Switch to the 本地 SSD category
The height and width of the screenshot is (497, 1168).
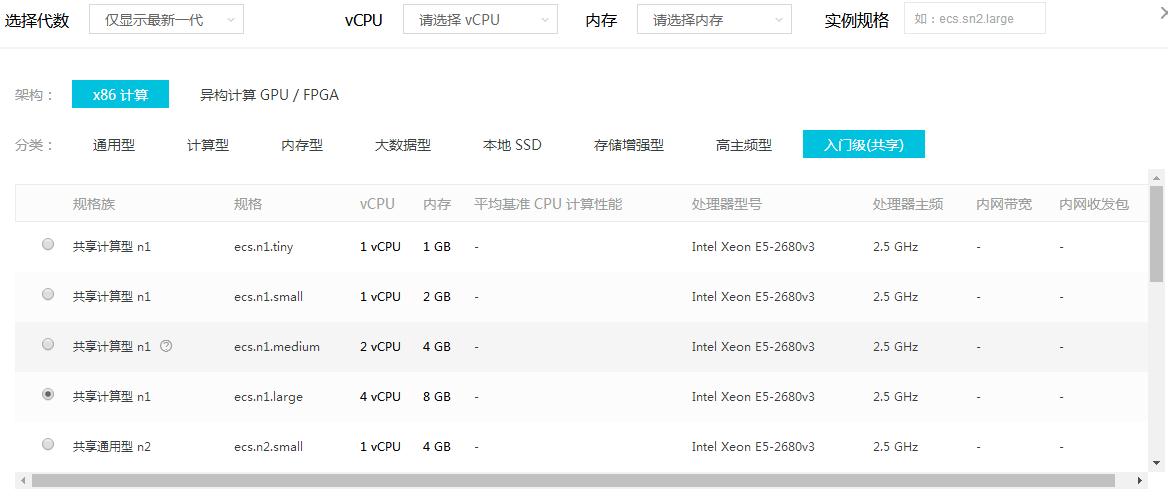pyautogui.click(x=512, y=145)
